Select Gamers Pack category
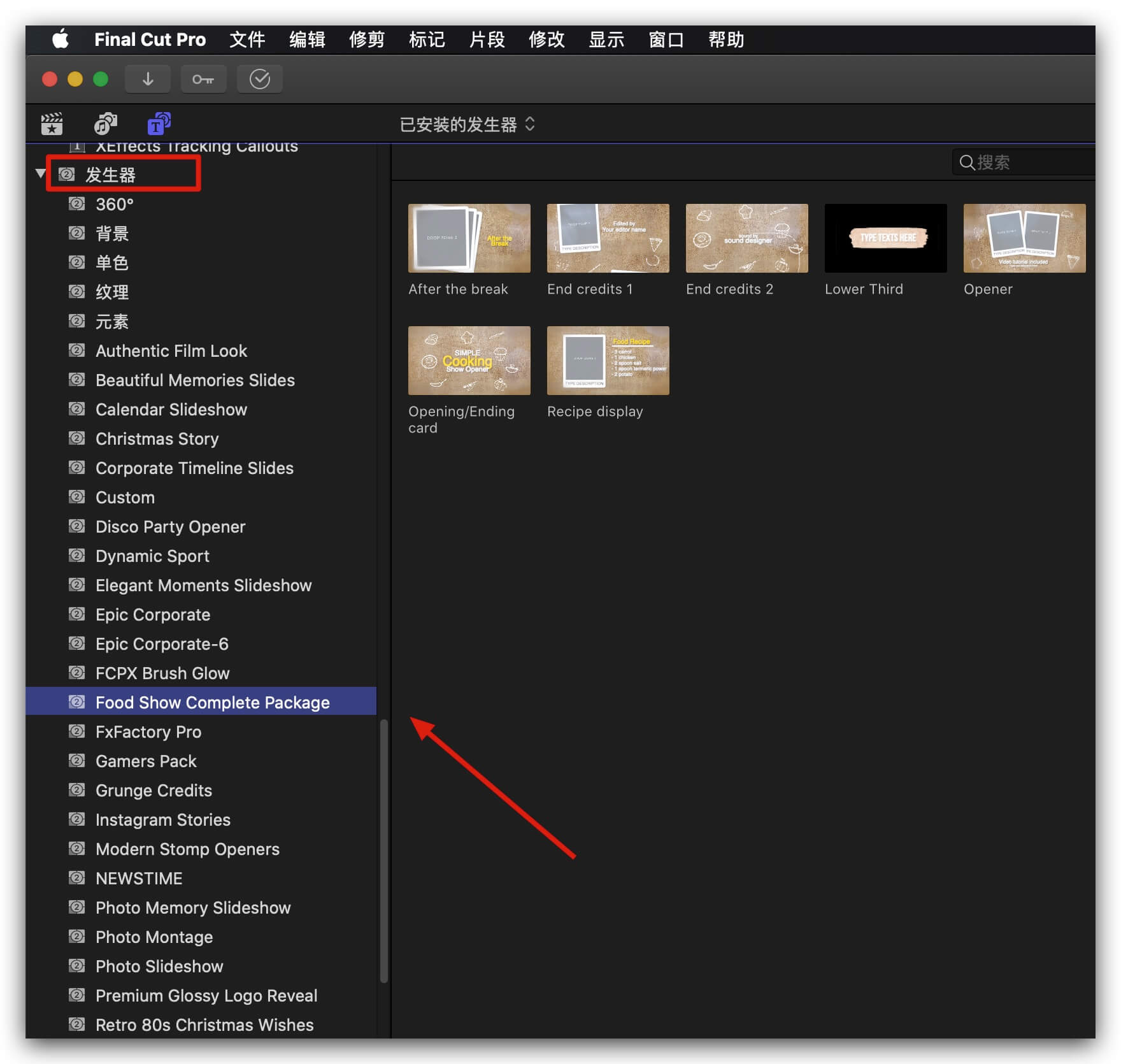This screenshot has height=1064, width=1121. pos(201,761)
